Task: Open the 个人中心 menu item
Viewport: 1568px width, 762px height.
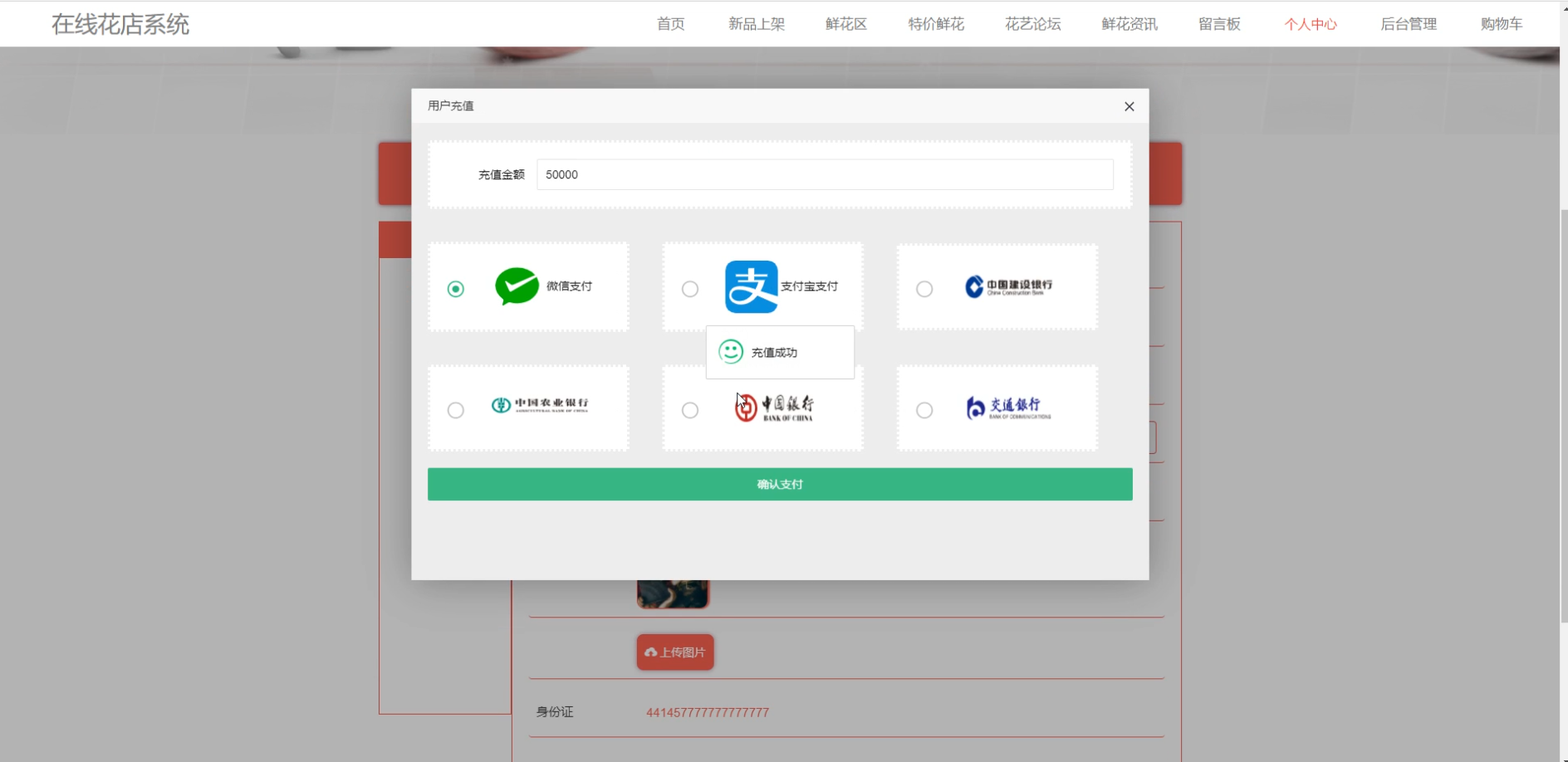Action: click(1311, 24)
